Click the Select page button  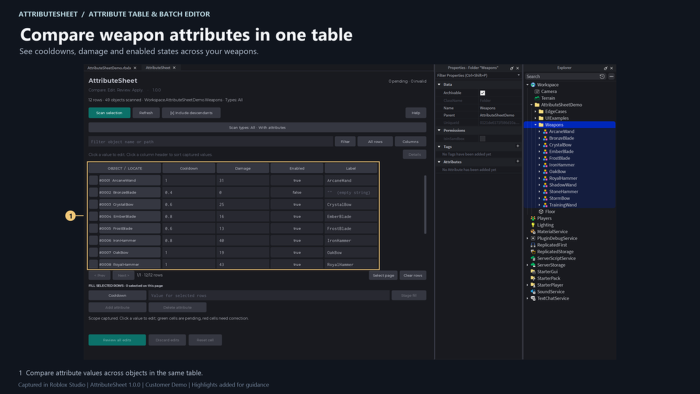(x=383, y=275)
